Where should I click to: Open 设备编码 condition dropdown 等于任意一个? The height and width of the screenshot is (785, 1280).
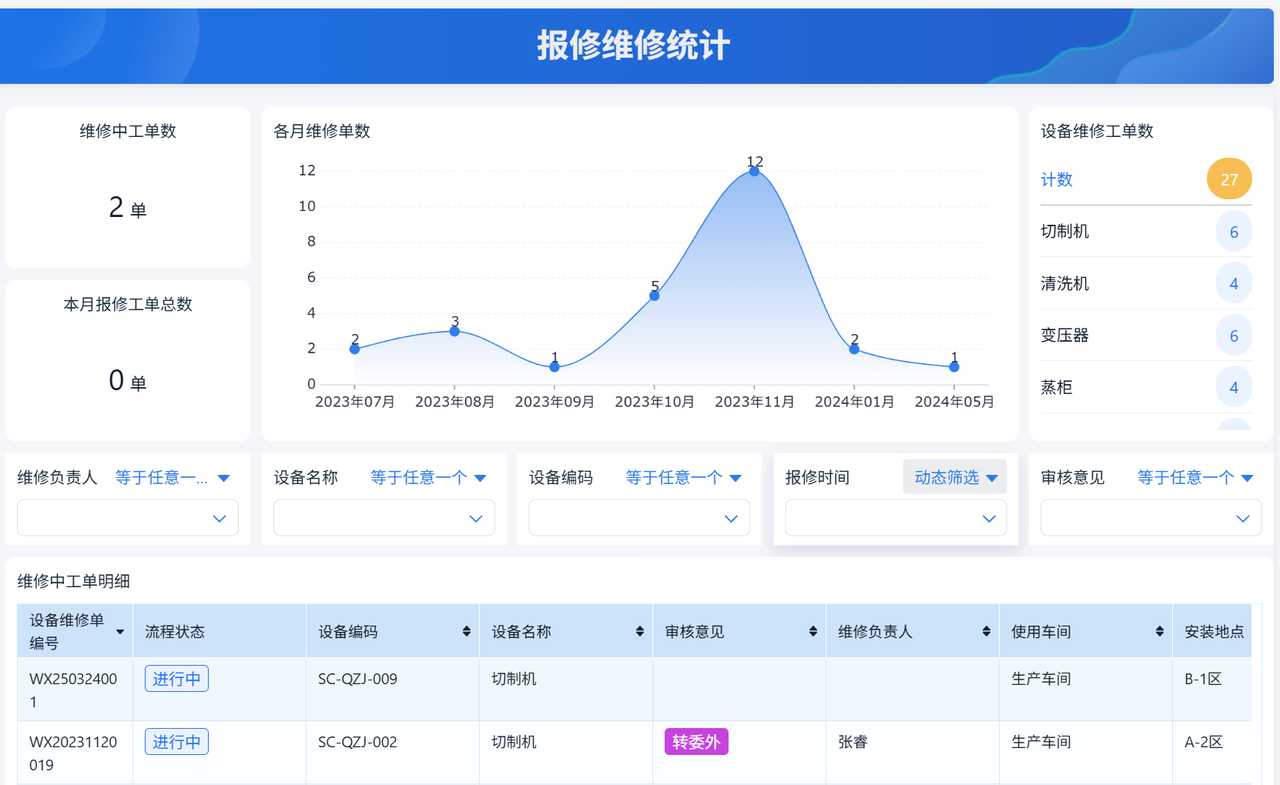[x=684, y=478]
